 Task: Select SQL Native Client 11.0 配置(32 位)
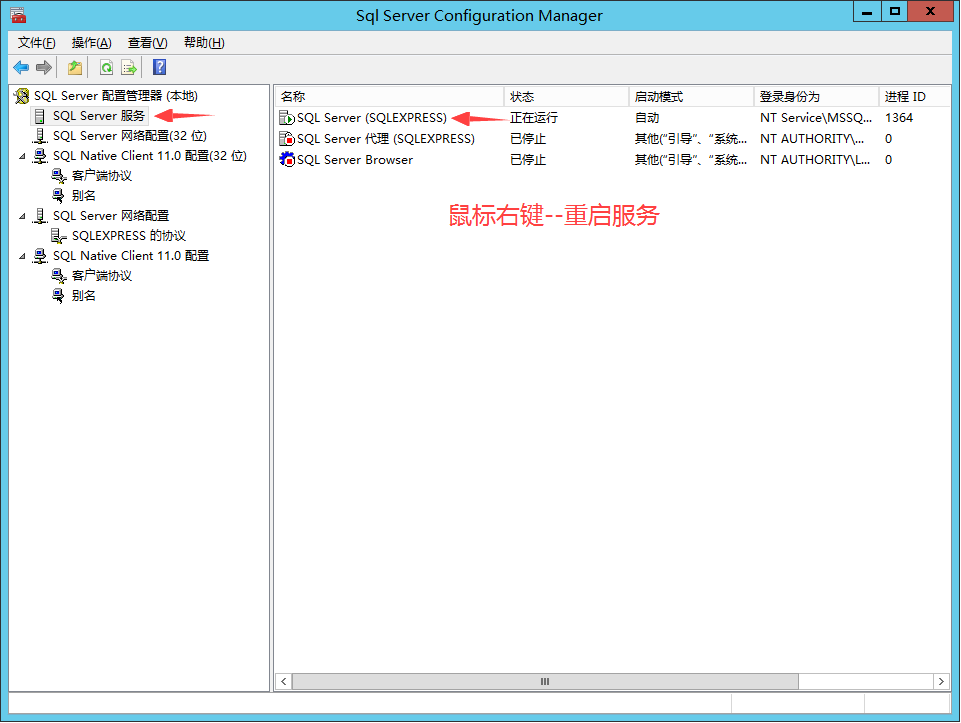click(150, 156)
